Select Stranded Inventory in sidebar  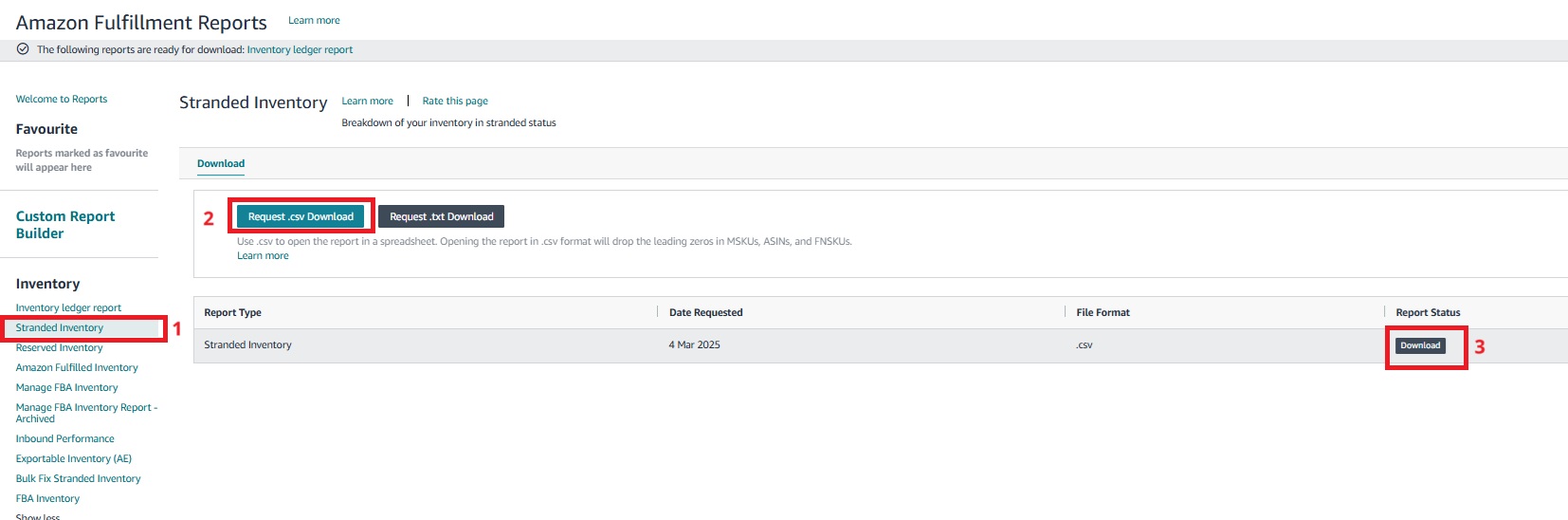(60, 327)
